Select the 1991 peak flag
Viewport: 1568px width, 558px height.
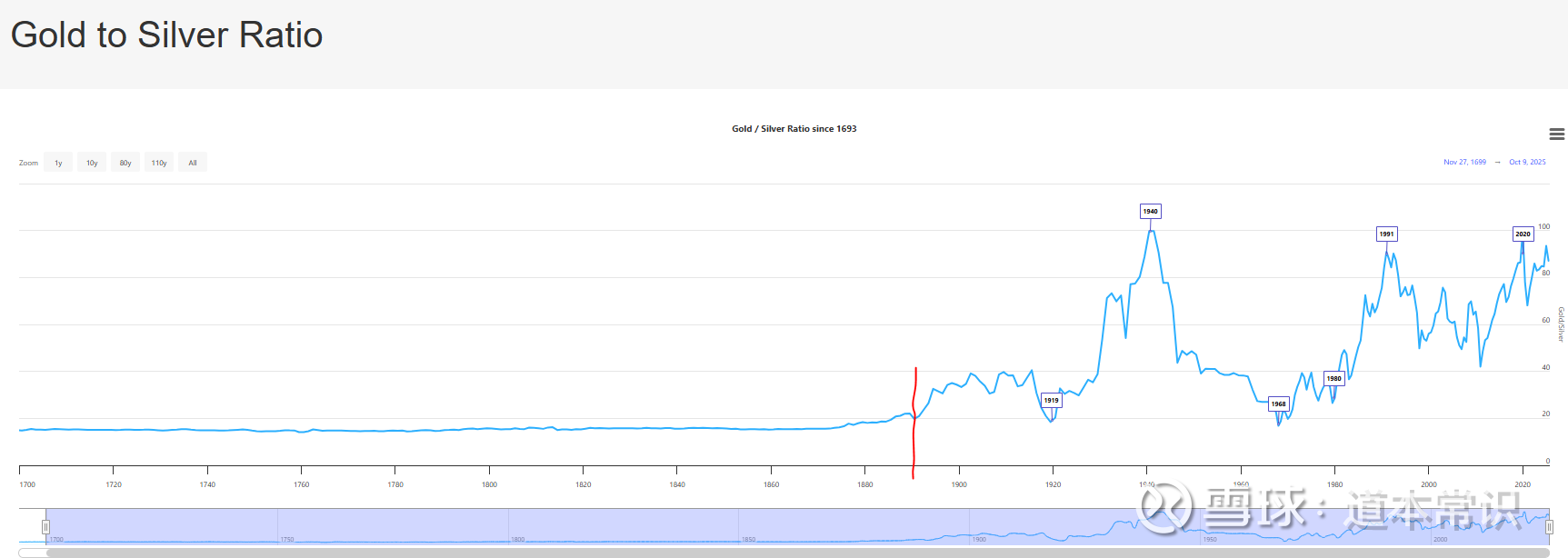click(x=1386, y=234)
